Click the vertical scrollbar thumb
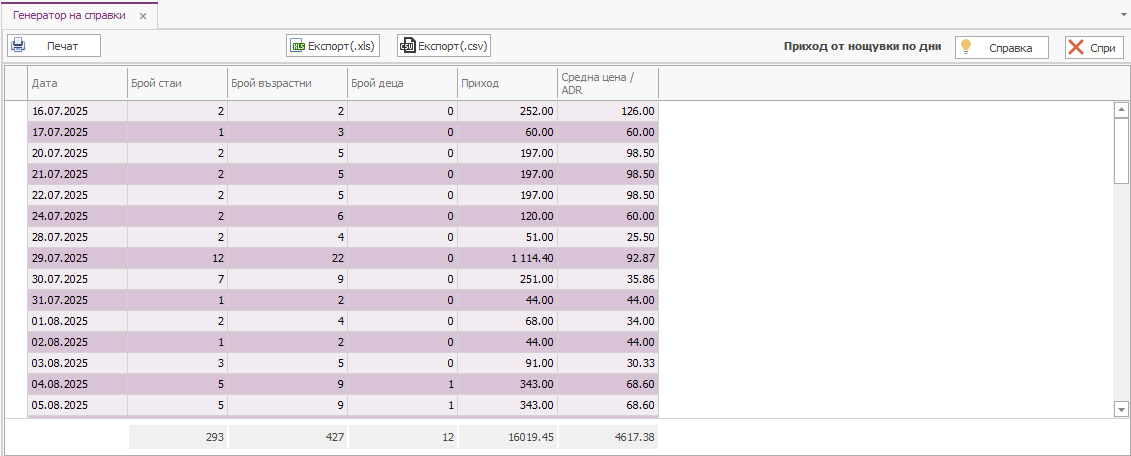Image resolution: width=1131 pixels, height=456 pixels. tap(1121, 150)
